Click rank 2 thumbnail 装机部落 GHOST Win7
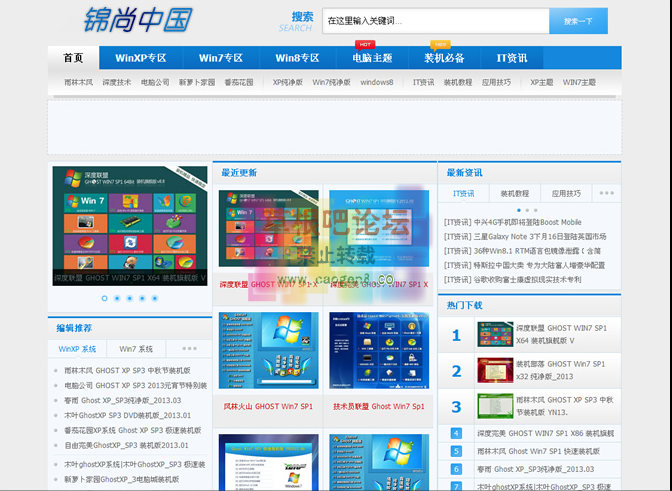Image resolution: width=672 pixels, height=491 pixels. click(x=495, y=370)
